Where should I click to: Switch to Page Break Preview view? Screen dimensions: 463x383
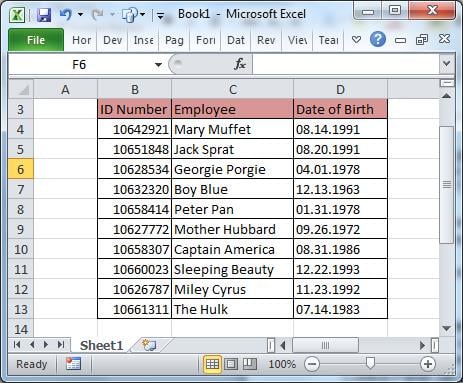coord(250,364)
